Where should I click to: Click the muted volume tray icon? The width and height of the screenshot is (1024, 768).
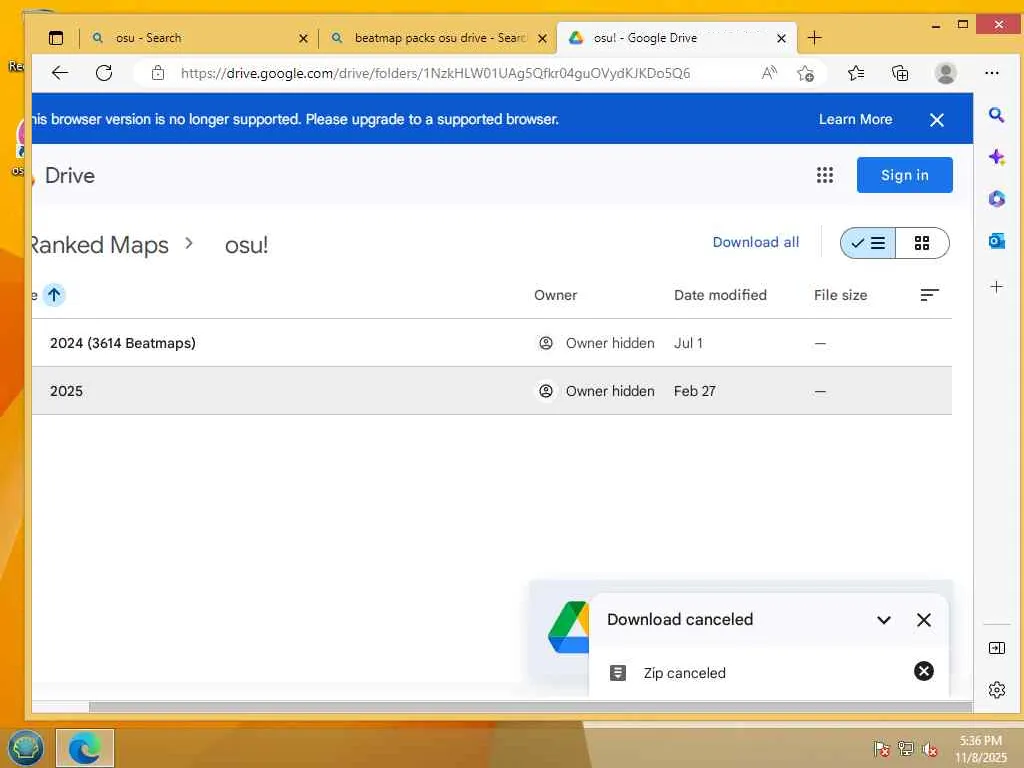[930, 748]
